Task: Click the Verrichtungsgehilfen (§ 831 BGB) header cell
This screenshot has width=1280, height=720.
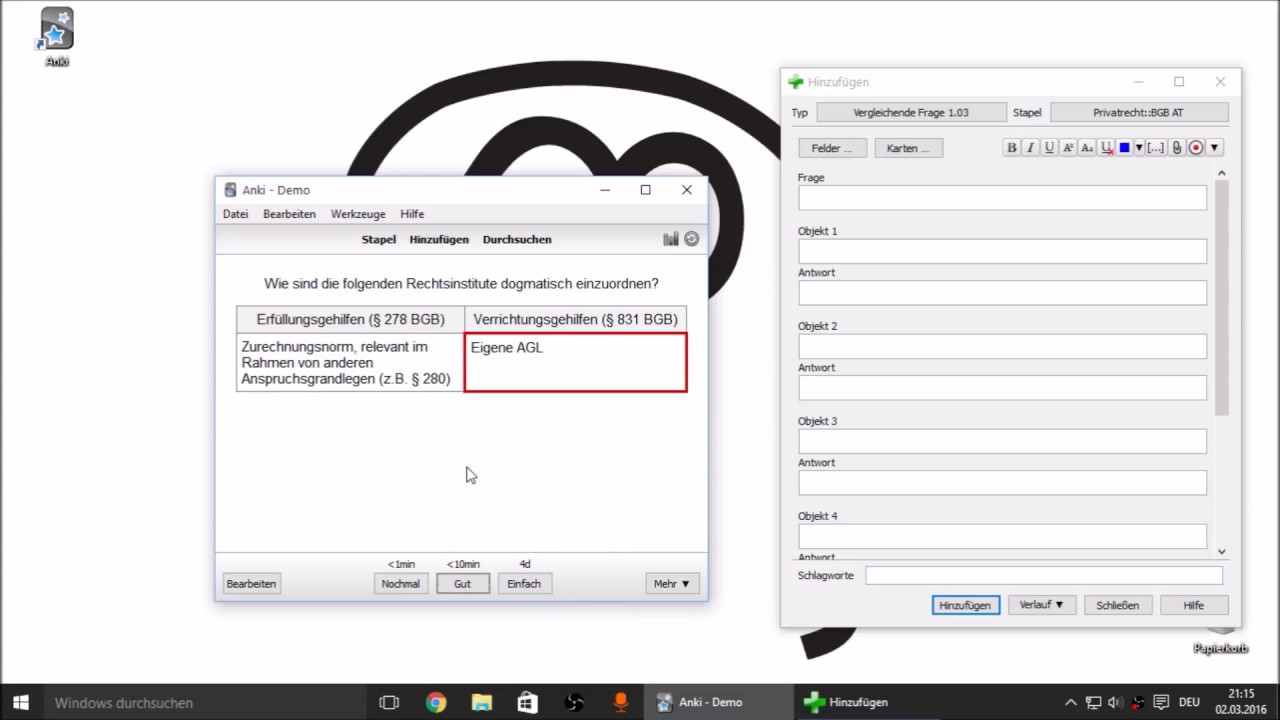Action: click(x=576, y=320)
